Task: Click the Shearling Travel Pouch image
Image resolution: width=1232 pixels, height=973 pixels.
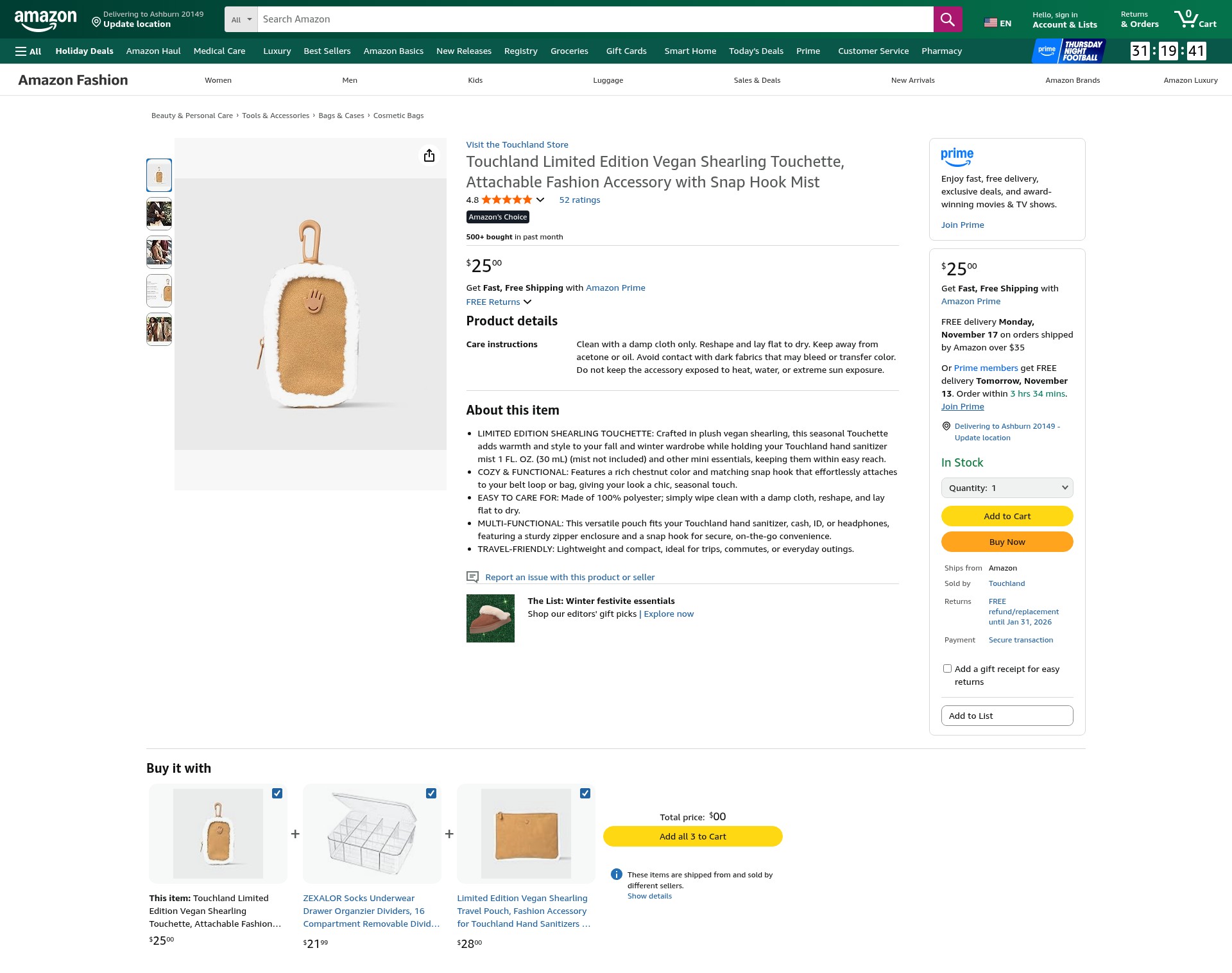Action: point(526,834)
